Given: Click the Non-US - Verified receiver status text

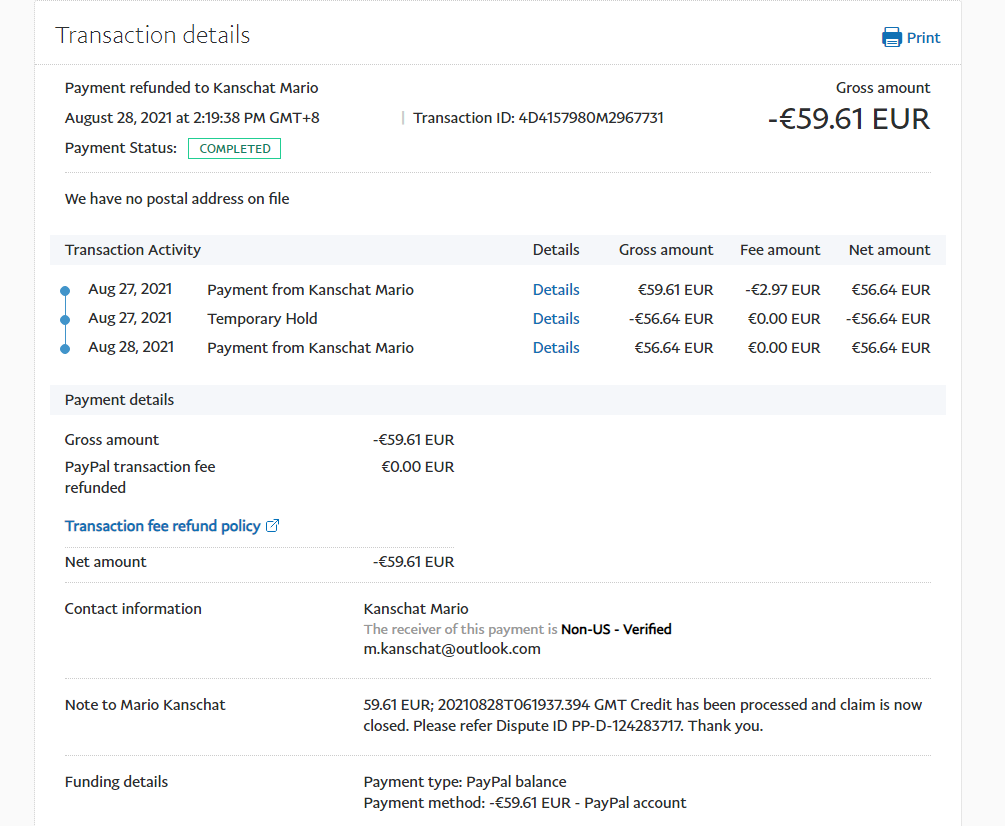Looking at the screenshot, I should 616,630.
